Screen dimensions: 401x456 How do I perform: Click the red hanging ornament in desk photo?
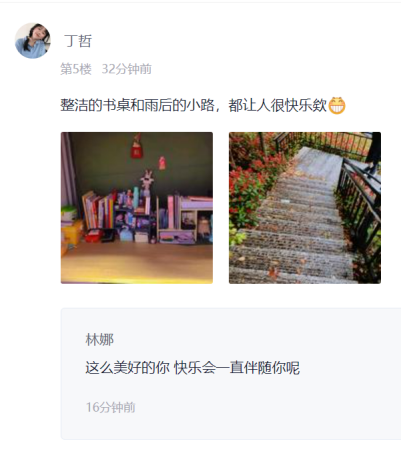(136, 146)
